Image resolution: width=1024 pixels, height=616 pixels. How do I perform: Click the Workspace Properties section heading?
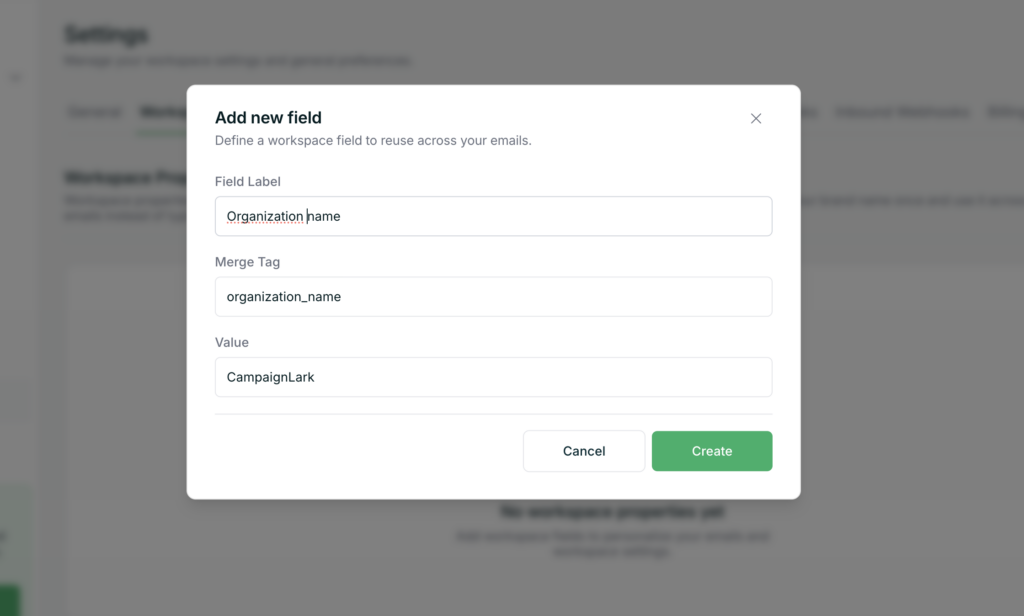coord(124,178)
